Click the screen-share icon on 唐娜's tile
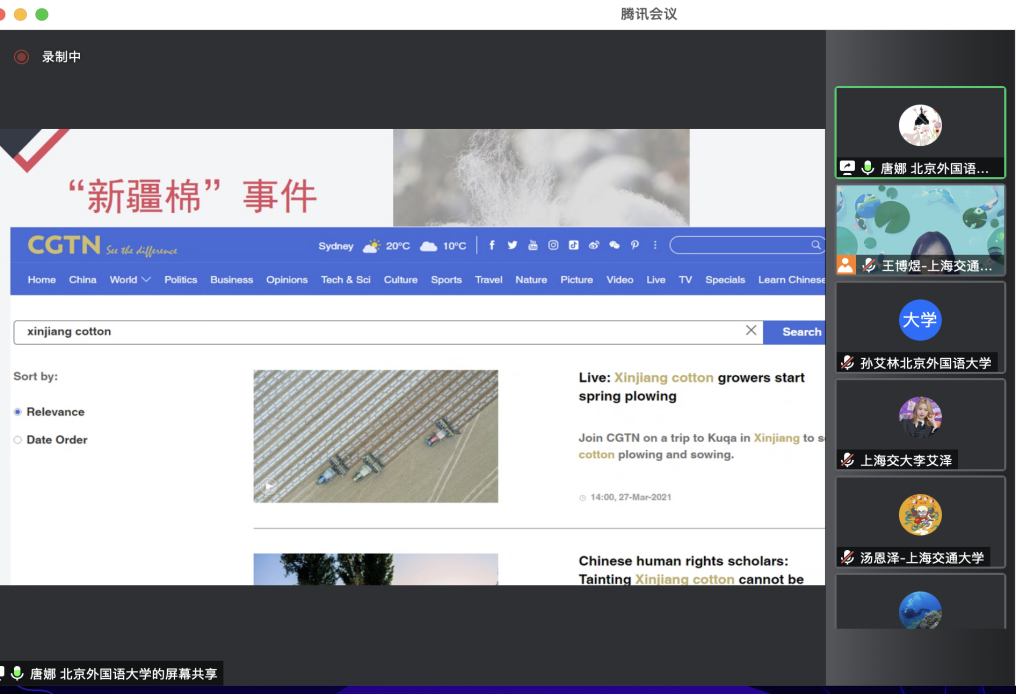 (848, 168)
